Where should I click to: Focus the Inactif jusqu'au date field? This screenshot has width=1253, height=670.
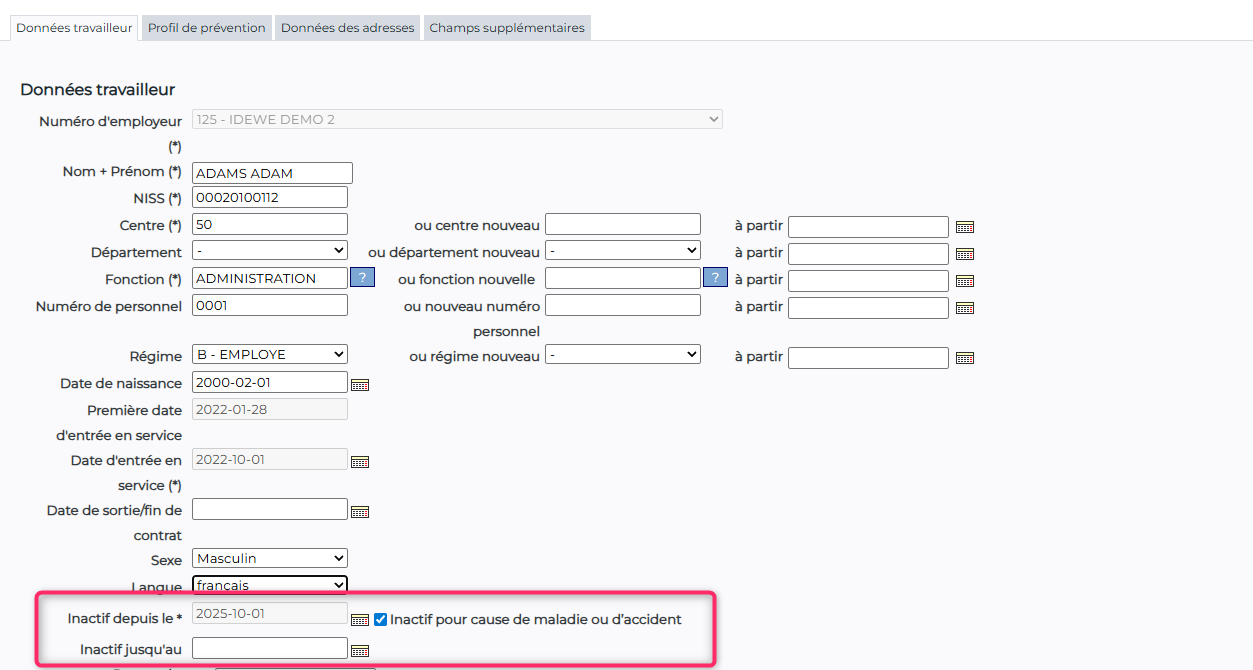click(270, 649)
